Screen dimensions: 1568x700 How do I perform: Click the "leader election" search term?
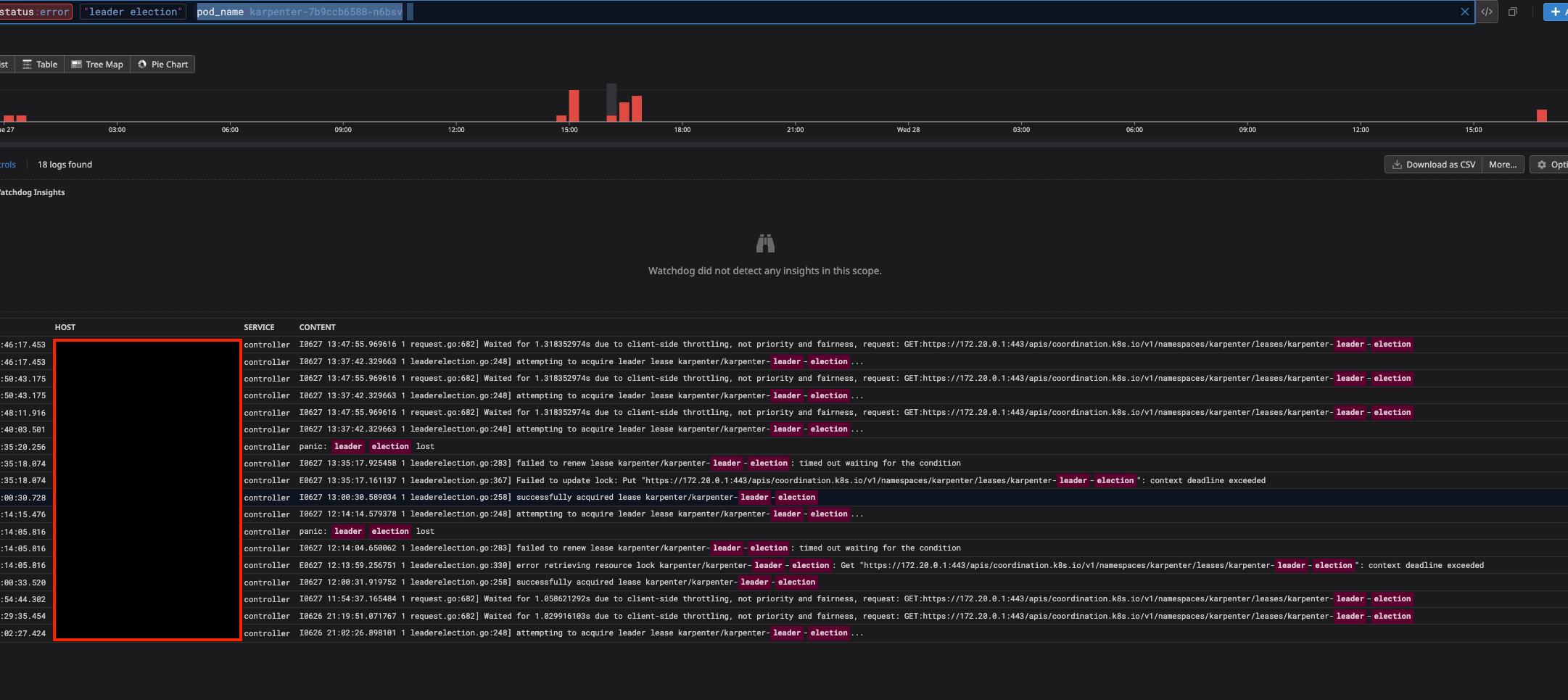133,12
